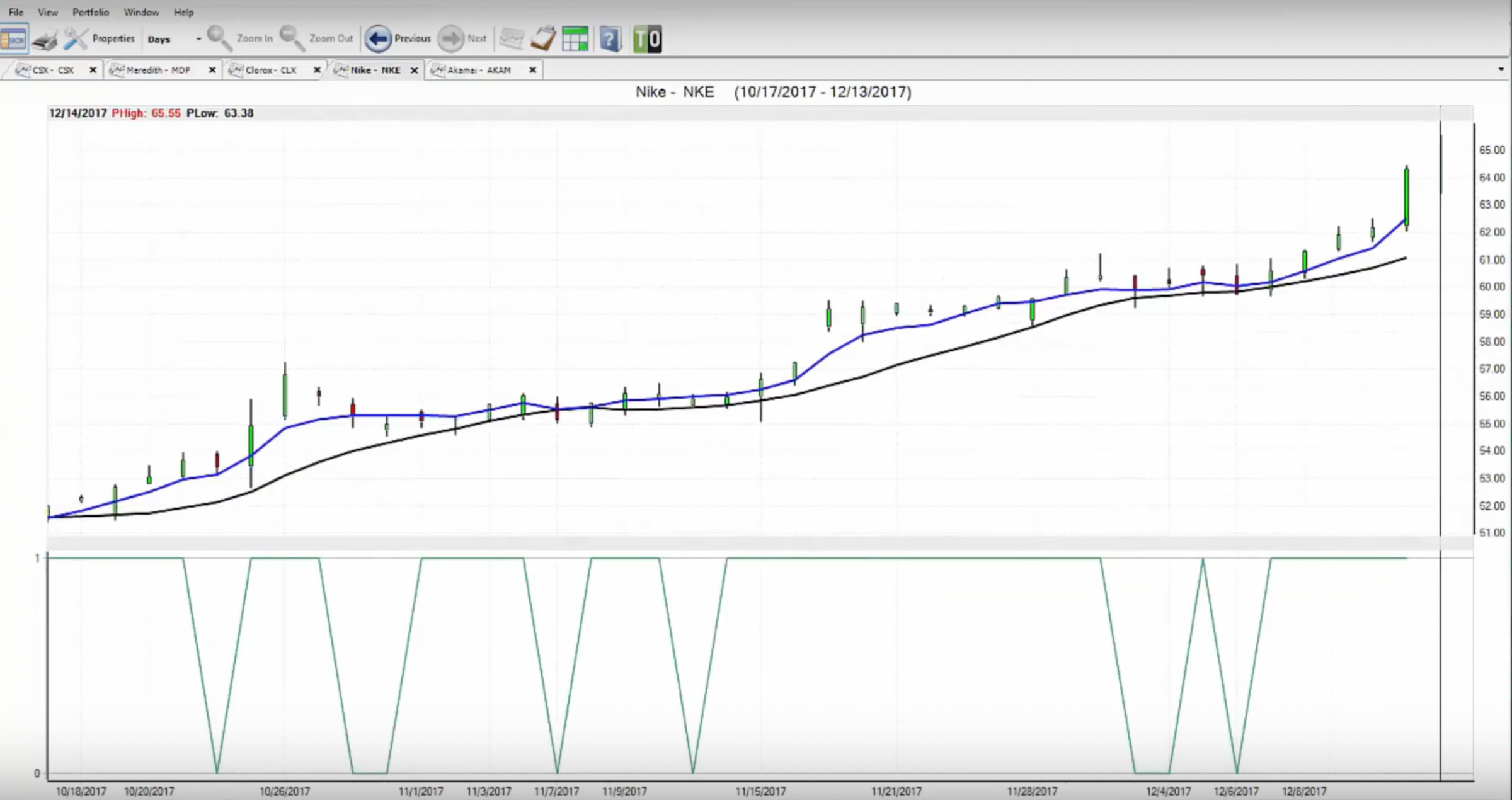Open chart Properties via wrench icon
Image resolution: width=1512 pixels, height=800 pixels.
coord(76,39)
